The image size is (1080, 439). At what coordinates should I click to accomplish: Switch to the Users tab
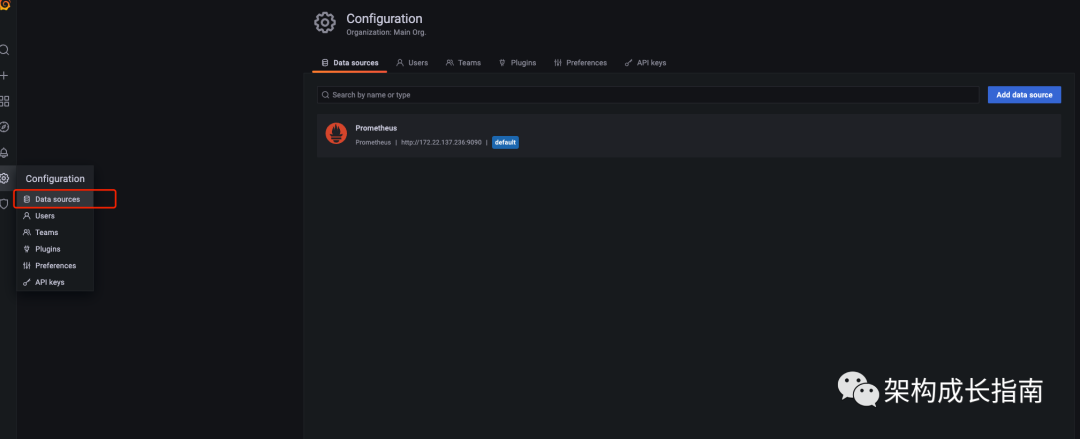point(412,63)
